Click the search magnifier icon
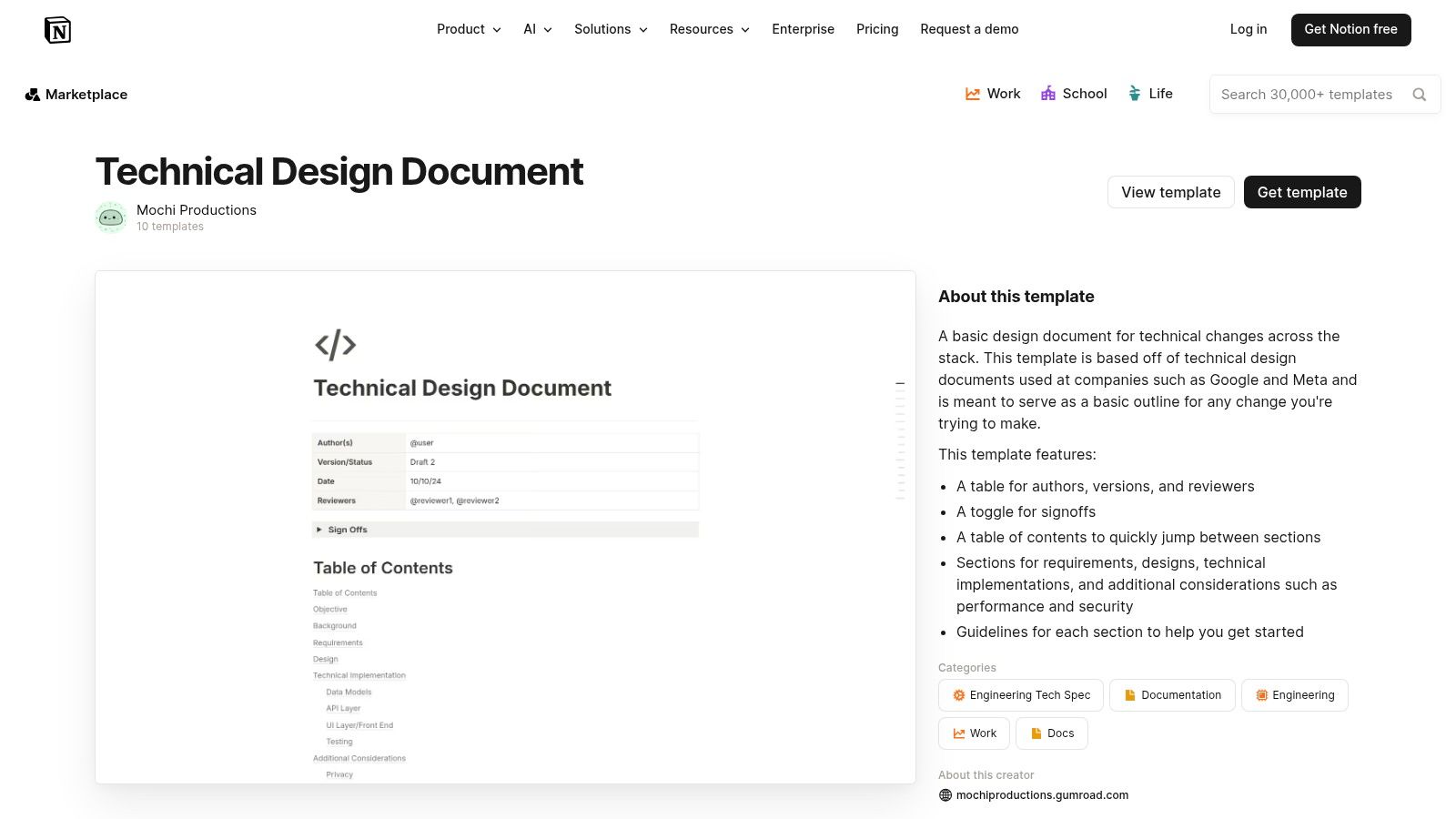The height and width of the screenshot is (819, 1456). coord(1419,95)
